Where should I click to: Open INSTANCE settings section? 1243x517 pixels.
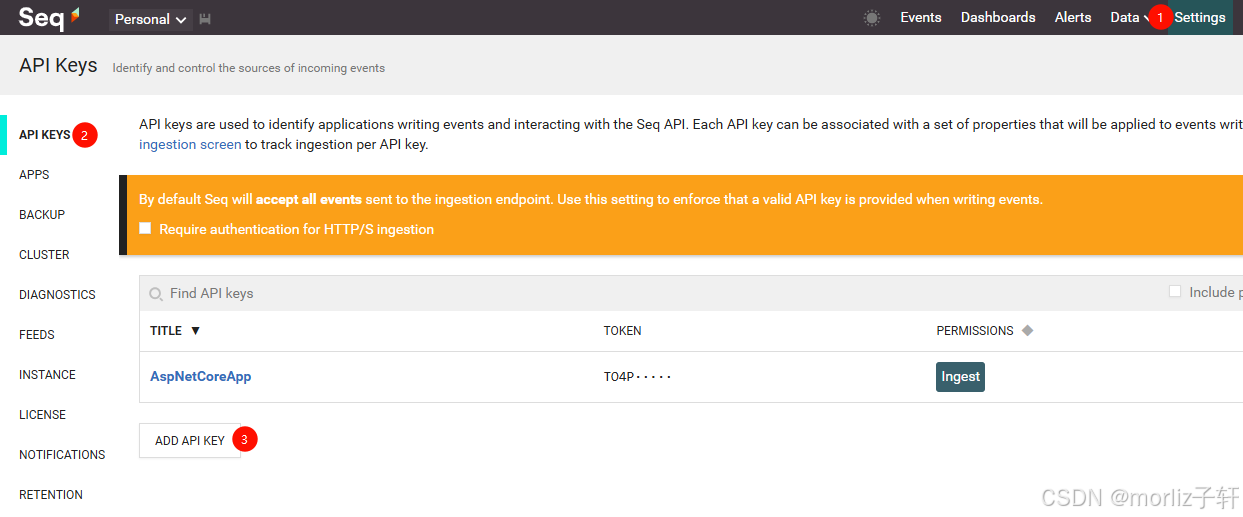(47, 375)
